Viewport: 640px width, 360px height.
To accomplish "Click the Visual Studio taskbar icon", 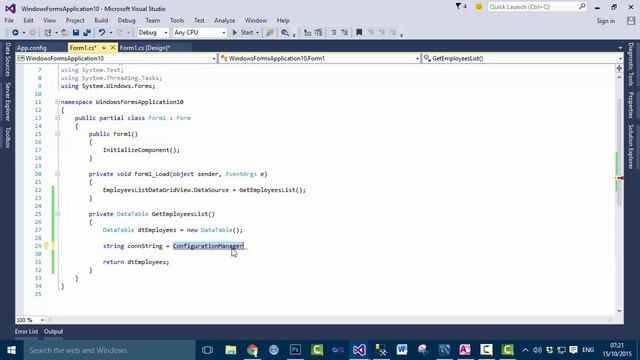I will pyautogui.click(x=359, y=350).
